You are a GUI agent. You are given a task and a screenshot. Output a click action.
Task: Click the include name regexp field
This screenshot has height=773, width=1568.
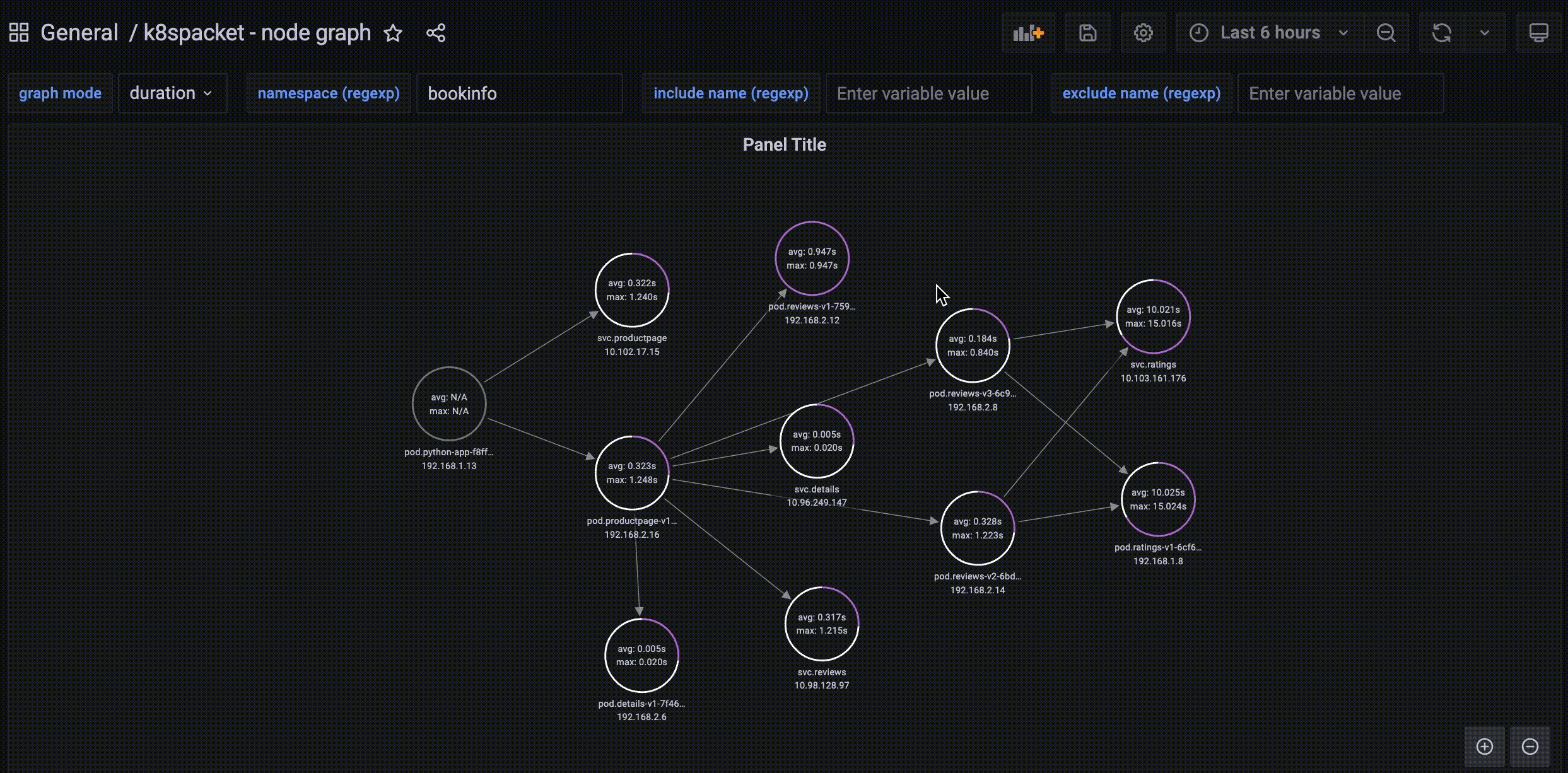click(x=928, y=93)
